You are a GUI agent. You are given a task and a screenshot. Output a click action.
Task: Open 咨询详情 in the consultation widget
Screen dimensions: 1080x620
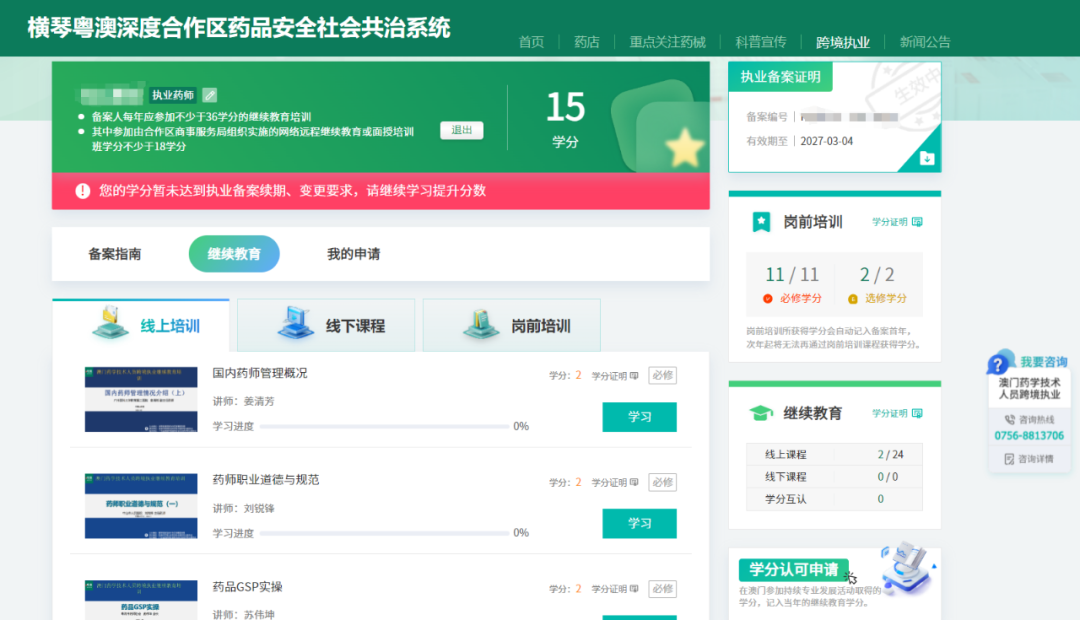pos(1029,459)
